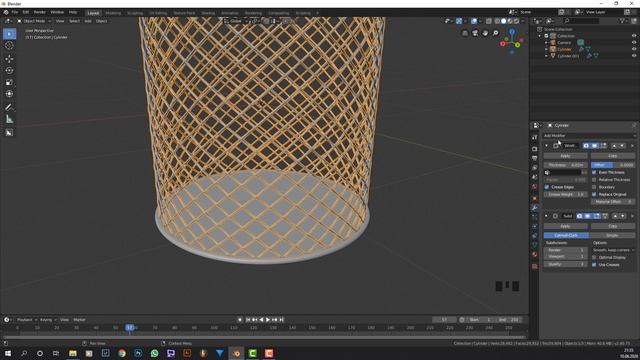
Task: Select the Catmull-Clark subdivision type
Action: coord(566,236)
